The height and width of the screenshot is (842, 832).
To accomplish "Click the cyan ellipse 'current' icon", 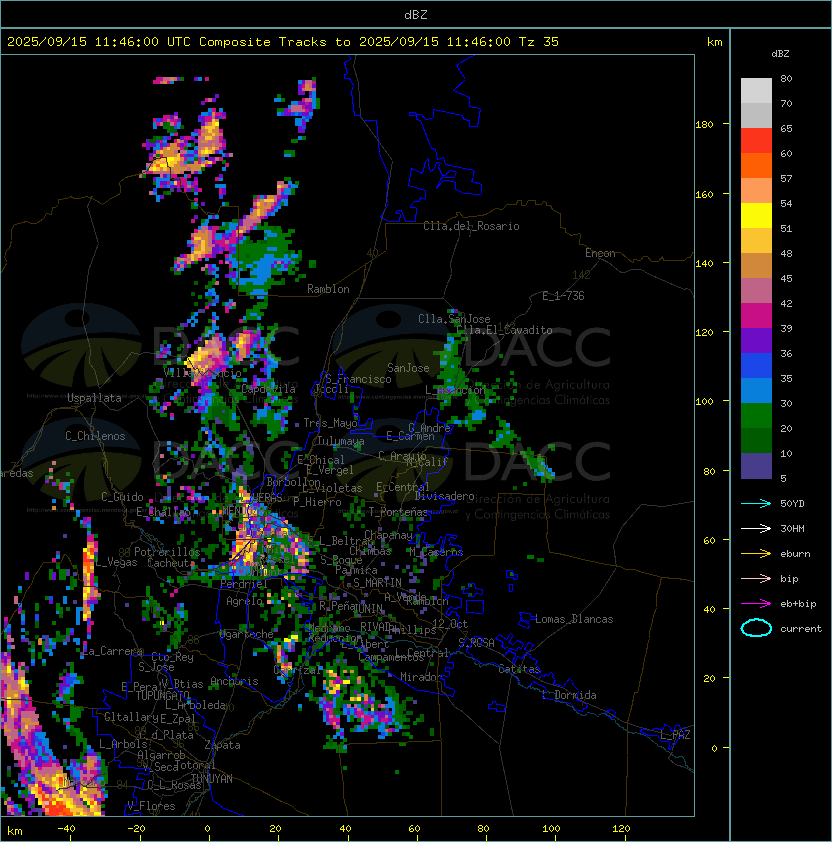I will pos(756,628).
